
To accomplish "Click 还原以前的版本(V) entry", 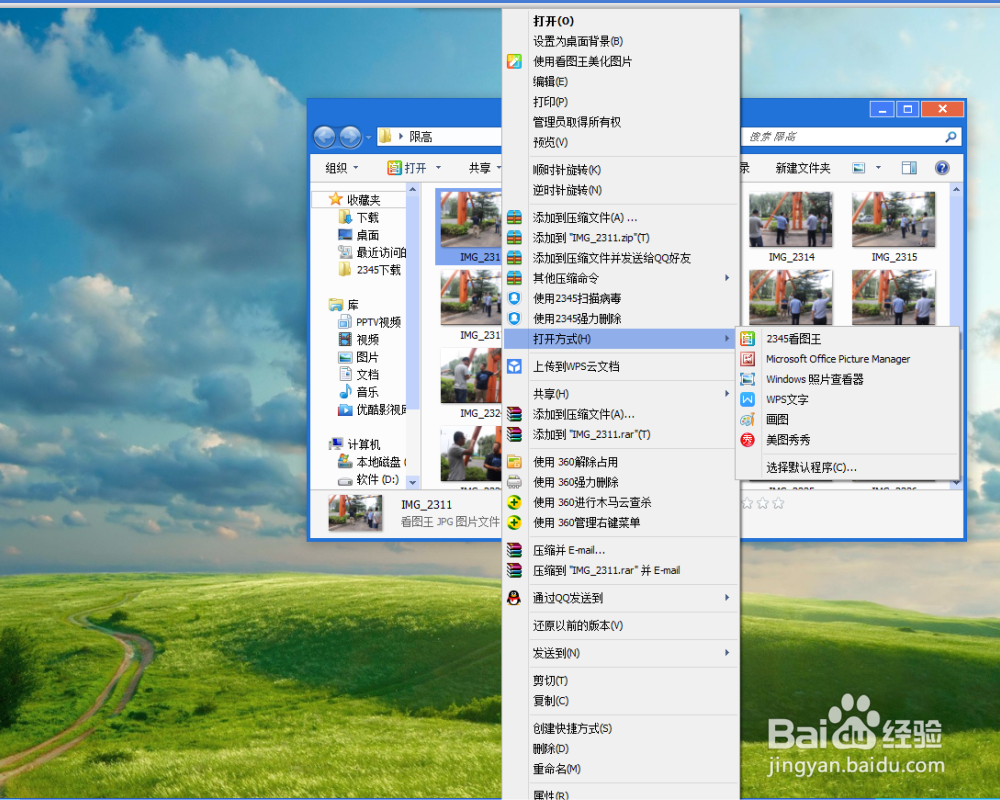I will pyautogui.click(x=578, y=625).
